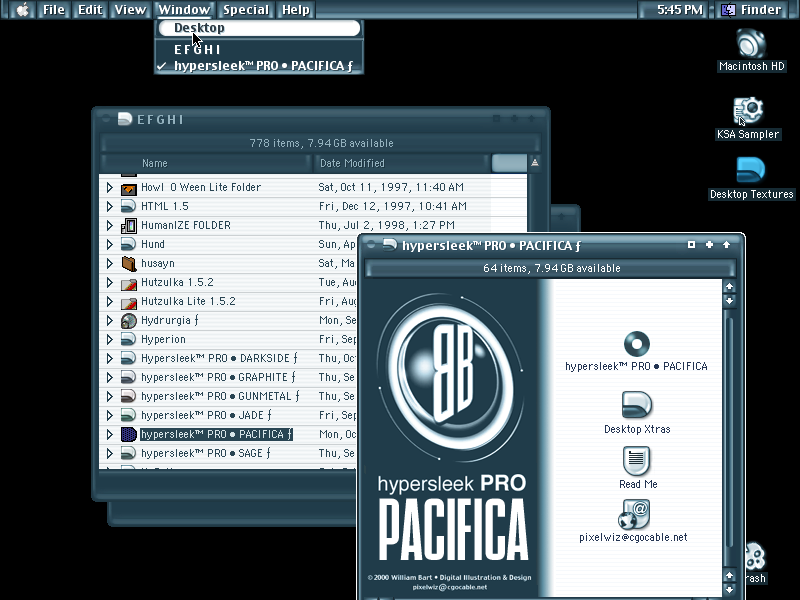Viewport: 800px width, 600px height.
Task: Open the Finder application menu
Action: [754, 10]
